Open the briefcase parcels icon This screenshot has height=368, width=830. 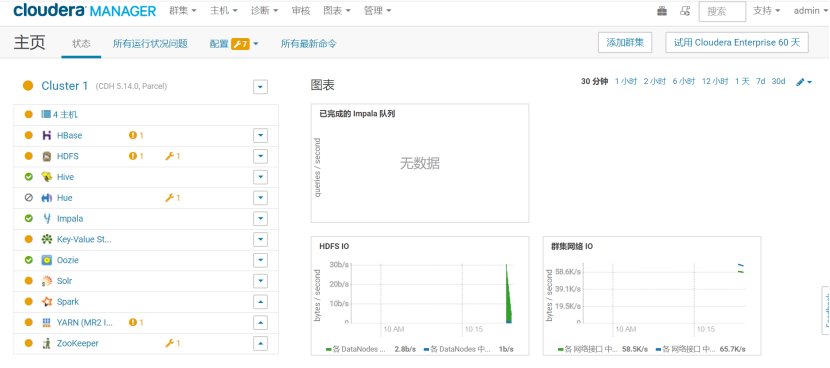point(662,11)
